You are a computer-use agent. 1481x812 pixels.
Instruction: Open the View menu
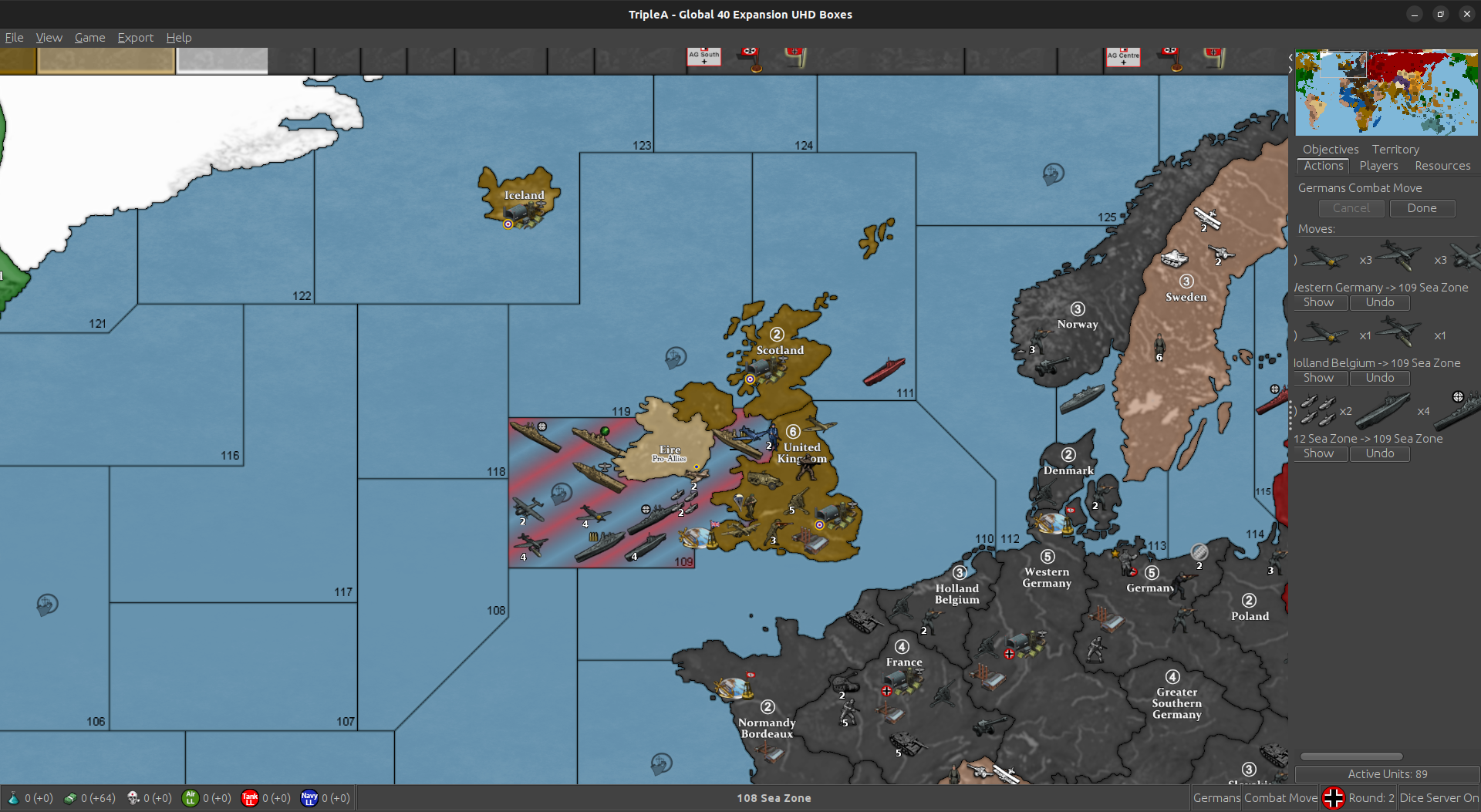point(49,37)
